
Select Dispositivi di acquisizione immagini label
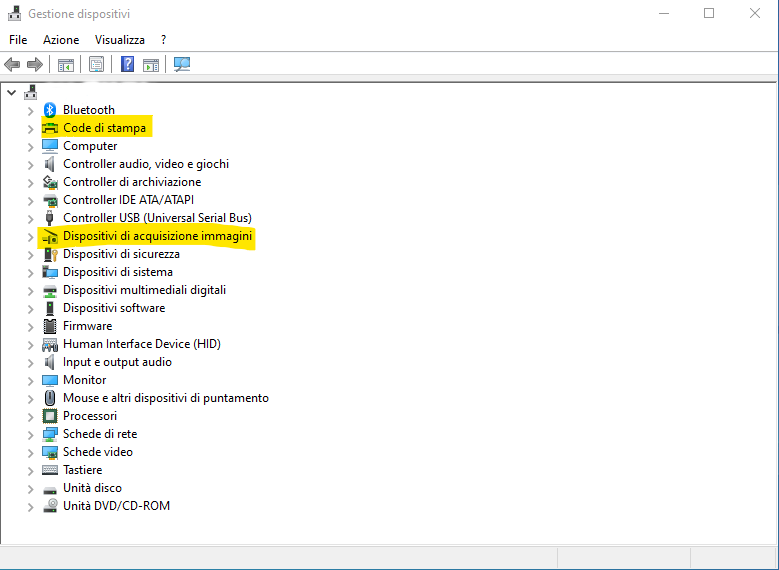tap(157, 236)
